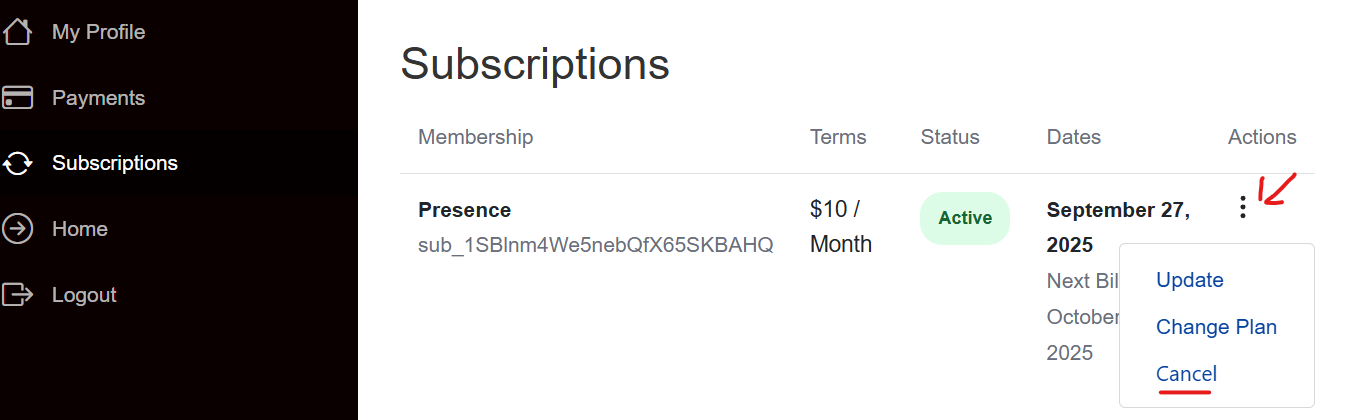Click the Presence membership name
1346x420 pixels.
pos(464,210)
